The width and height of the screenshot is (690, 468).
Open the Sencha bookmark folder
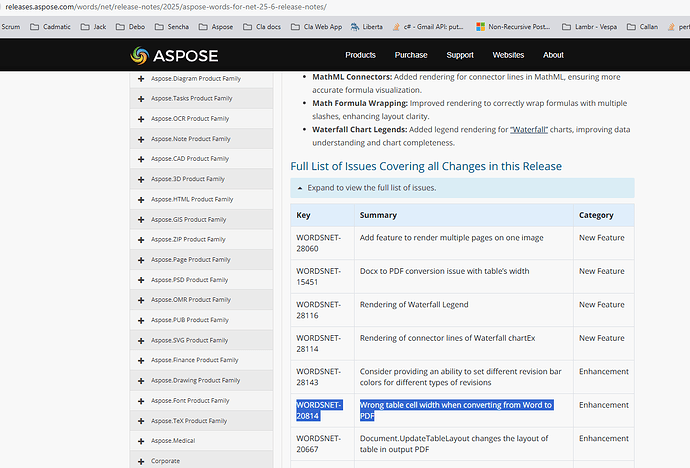[172, 27]
